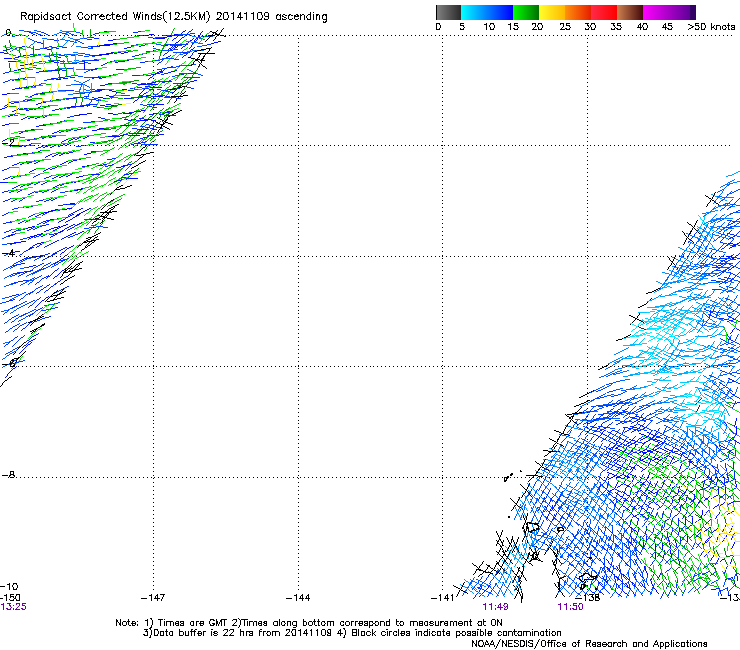Click the '-144' longitude axis label
Image resolution: width=740 pixels, height=650 pixels.
click(x=298, y=598)
